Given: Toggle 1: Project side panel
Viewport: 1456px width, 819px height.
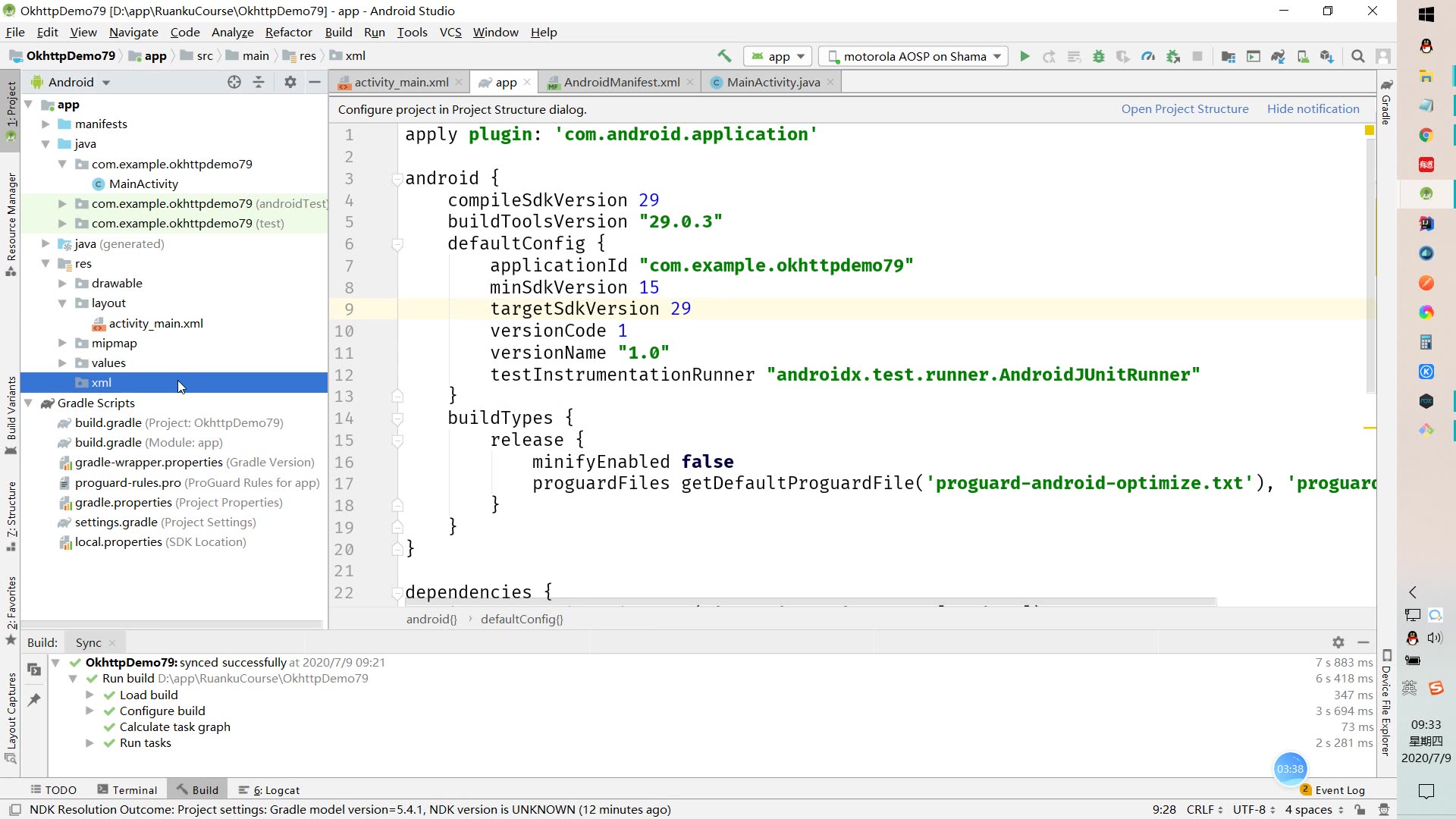Looking at the screenshot, I should tap(11, 111).
